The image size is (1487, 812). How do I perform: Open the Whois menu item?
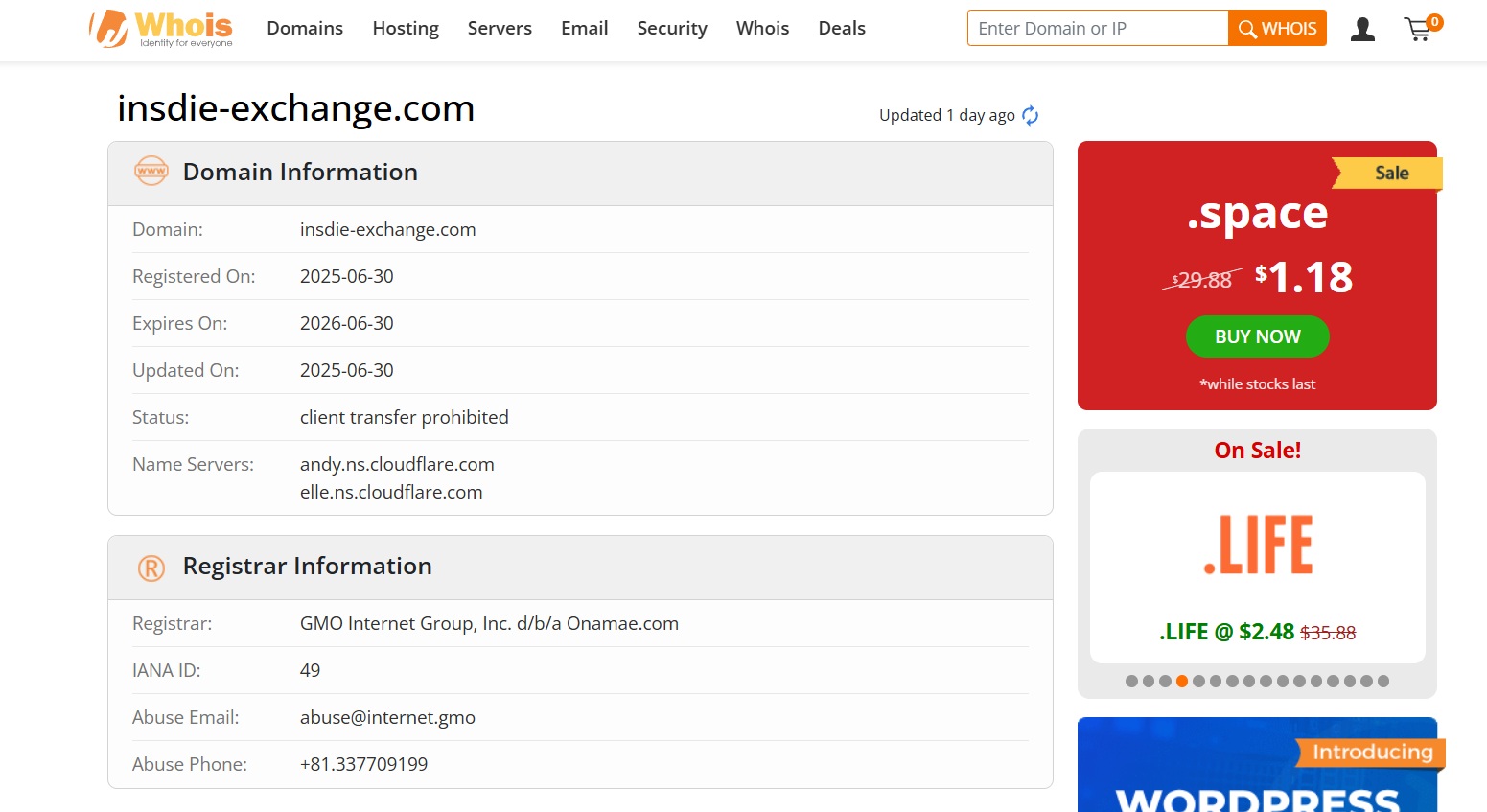click(x=763, y=28)
